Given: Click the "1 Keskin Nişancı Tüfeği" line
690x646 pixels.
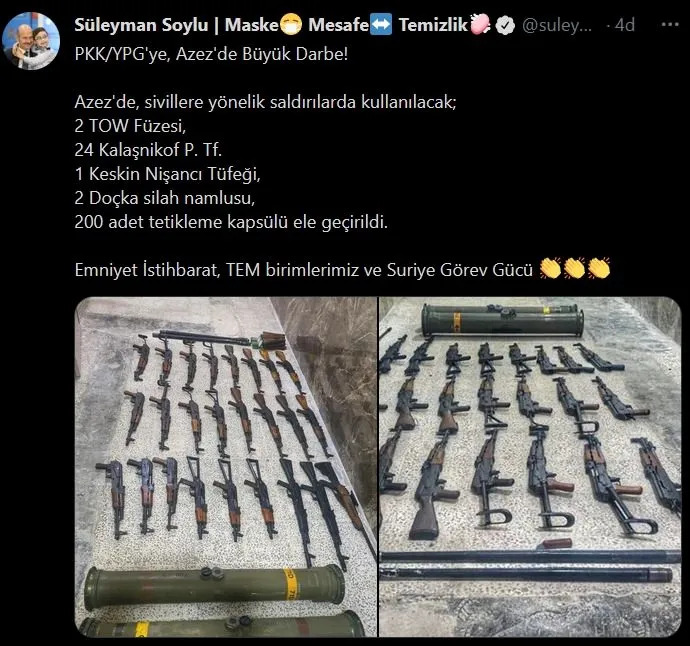Looking at the screenshot, I should 168,173.
